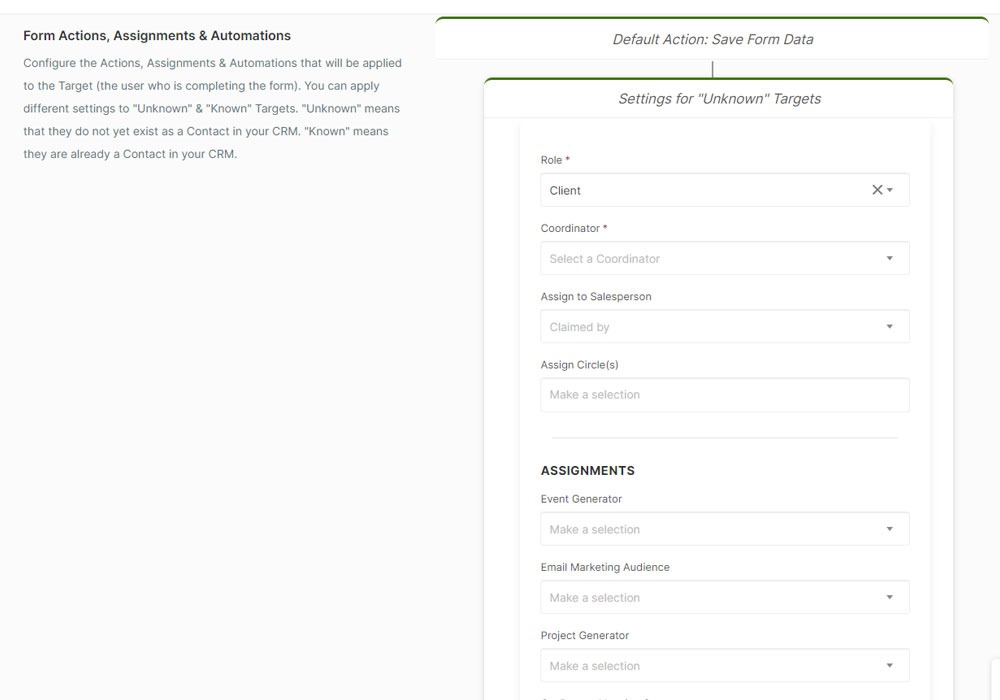
Task: Open the Claimed by salesperson field
Action: pyautogui.click(x=700, y=327)
